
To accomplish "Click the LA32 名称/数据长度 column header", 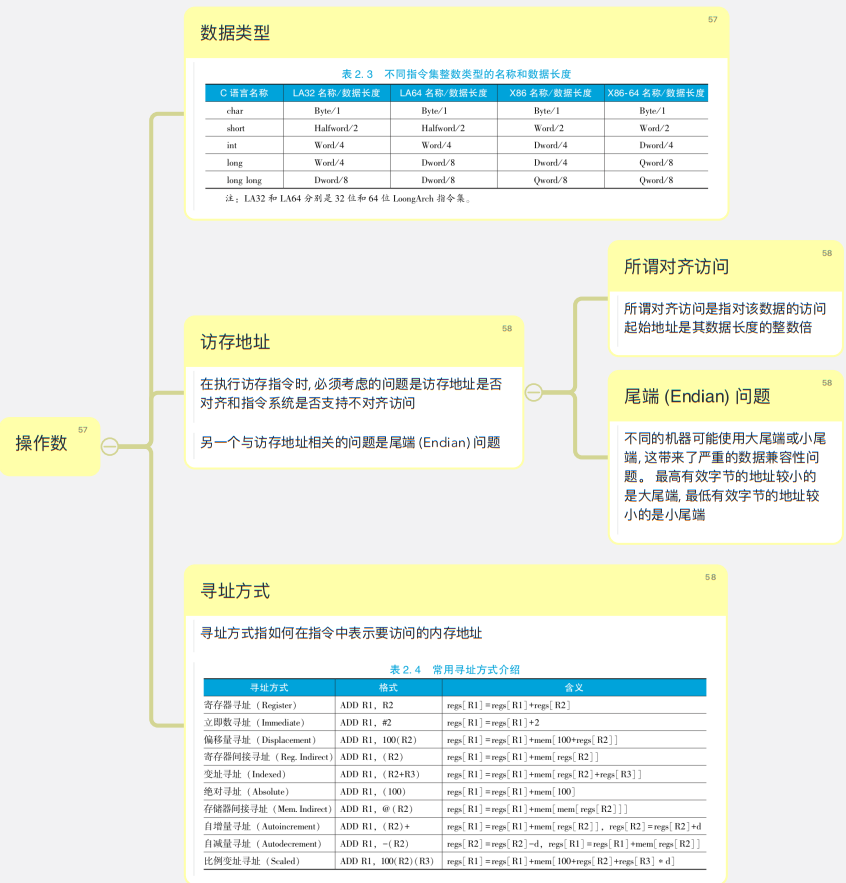I will [336, 93].
